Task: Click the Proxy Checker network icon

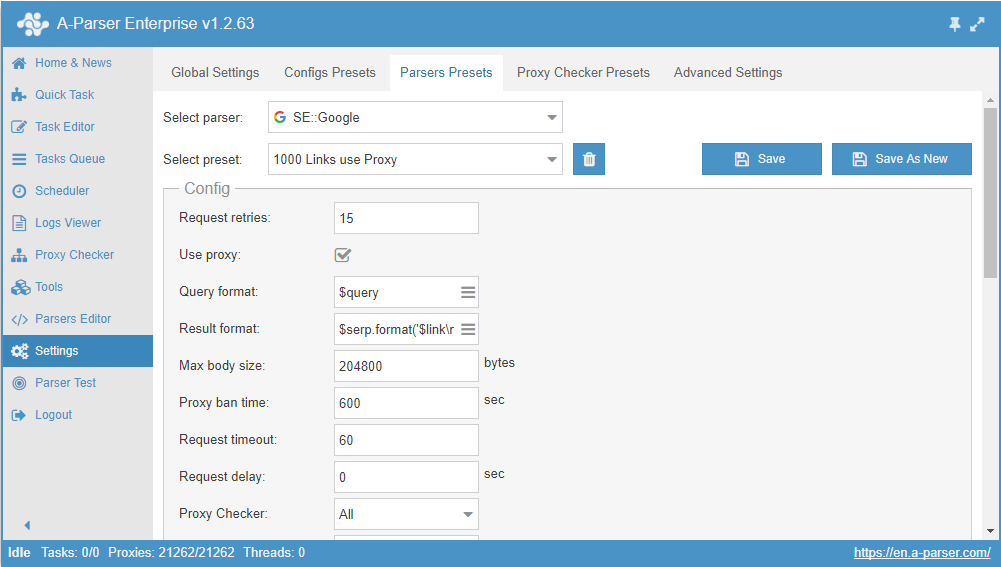Action: pos(19,255)
